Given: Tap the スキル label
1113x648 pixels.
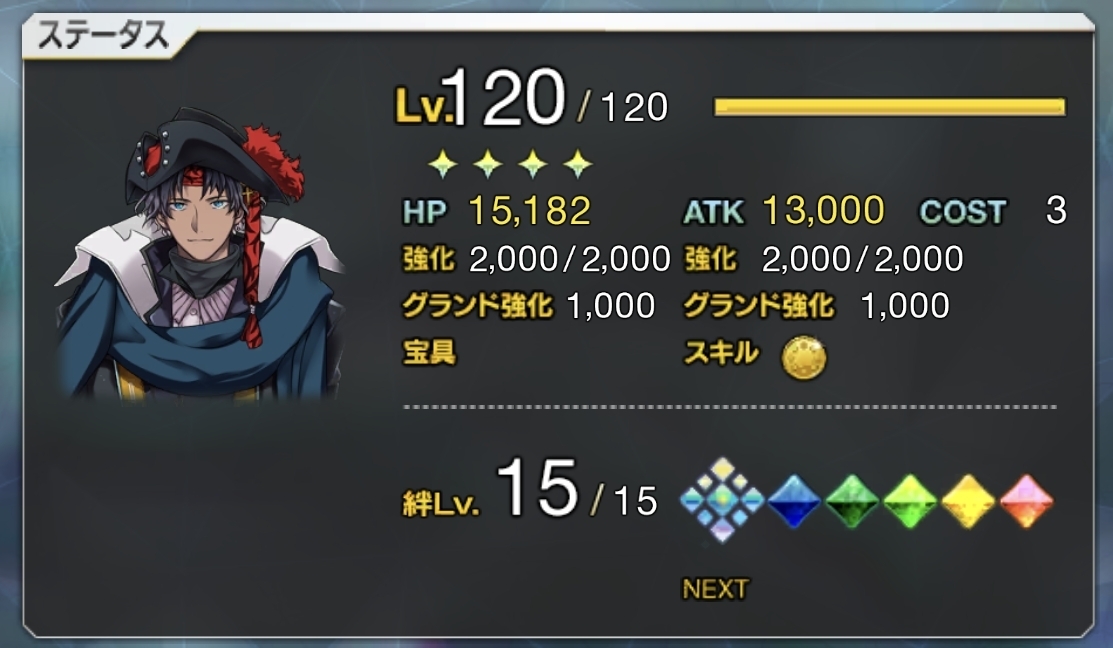Looking at the screenshot, I should (721, 352).
